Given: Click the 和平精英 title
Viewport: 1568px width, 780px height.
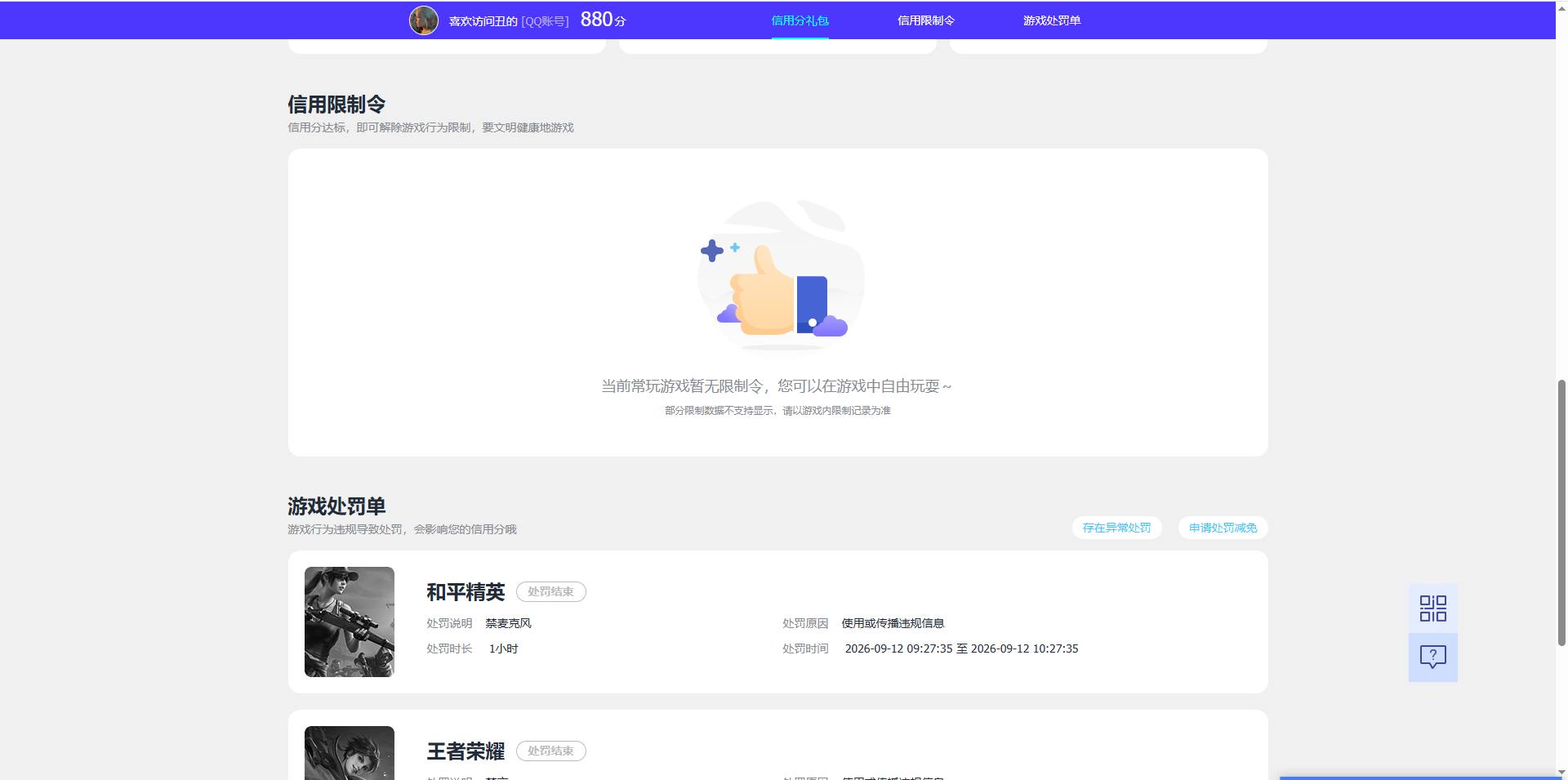Looking at the screenshot, I should point(465,591).
